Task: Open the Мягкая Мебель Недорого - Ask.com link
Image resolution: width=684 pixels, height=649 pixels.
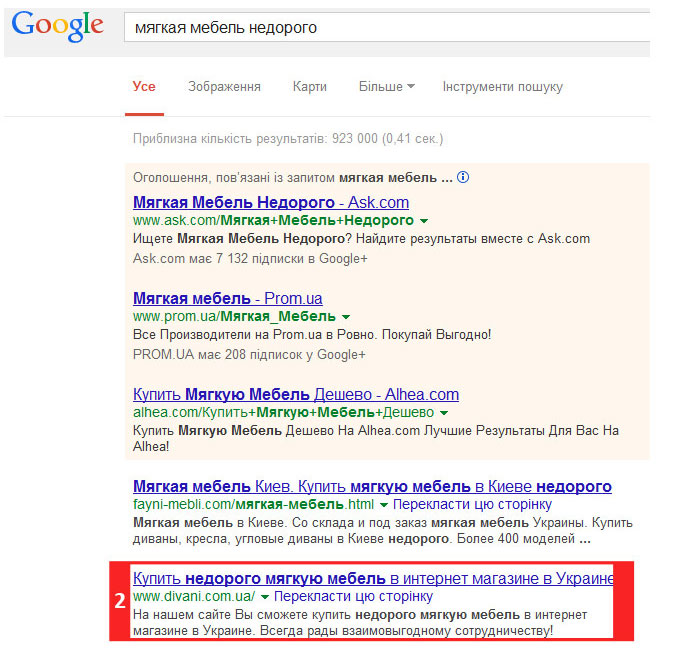Action: pos(271,202)
